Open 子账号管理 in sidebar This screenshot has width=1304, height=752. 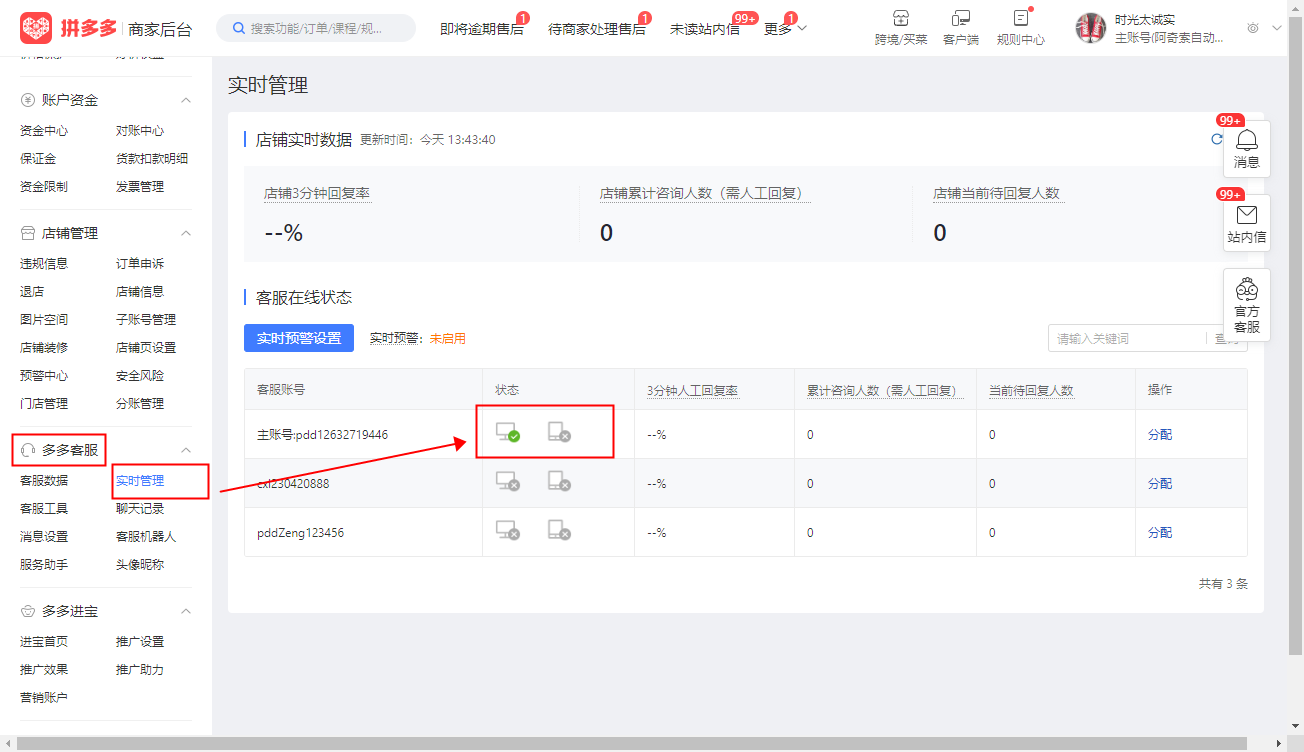click(x=146, y=320)
